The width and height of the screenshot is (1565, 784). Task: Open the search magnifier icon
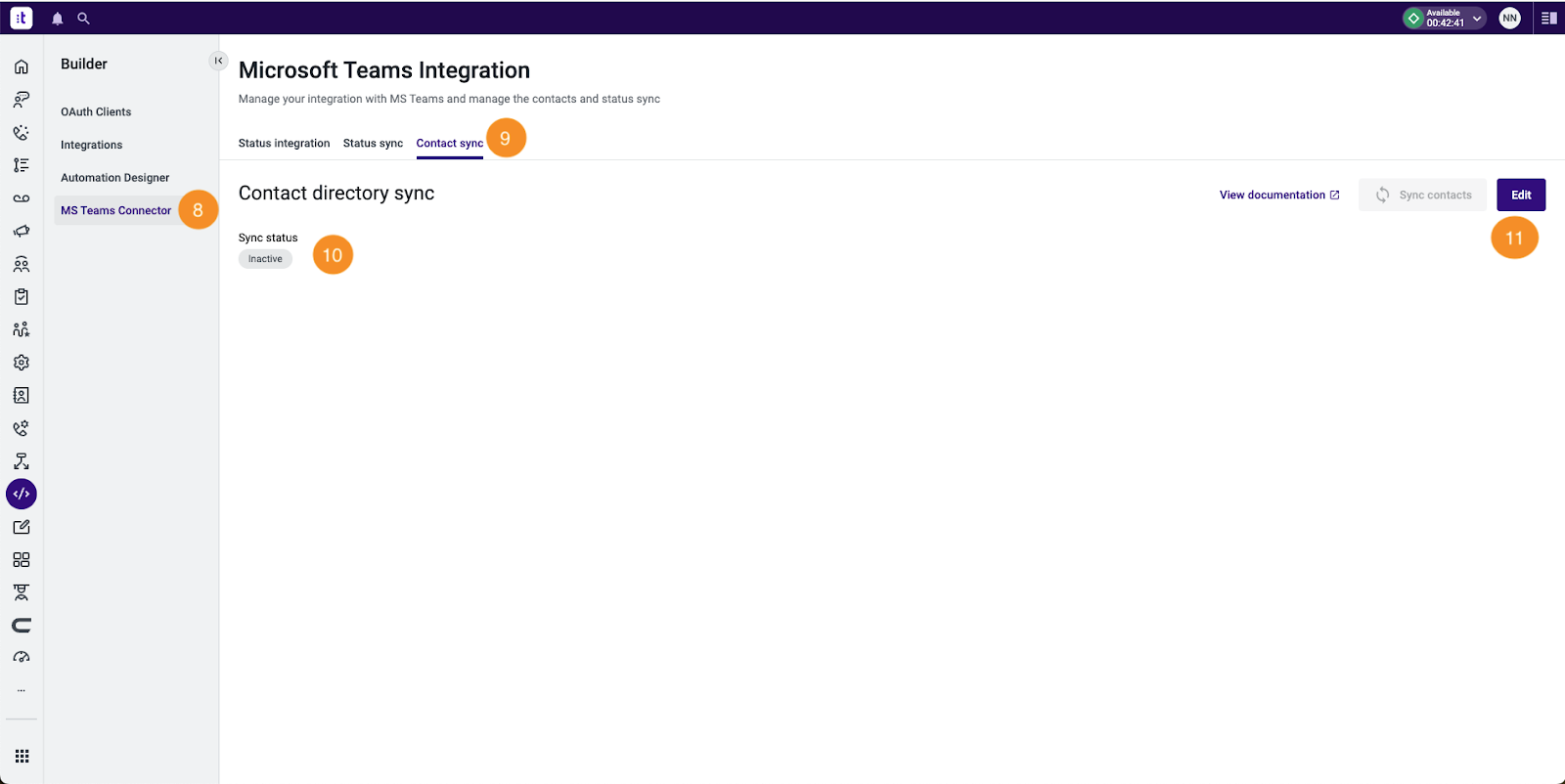84,19
